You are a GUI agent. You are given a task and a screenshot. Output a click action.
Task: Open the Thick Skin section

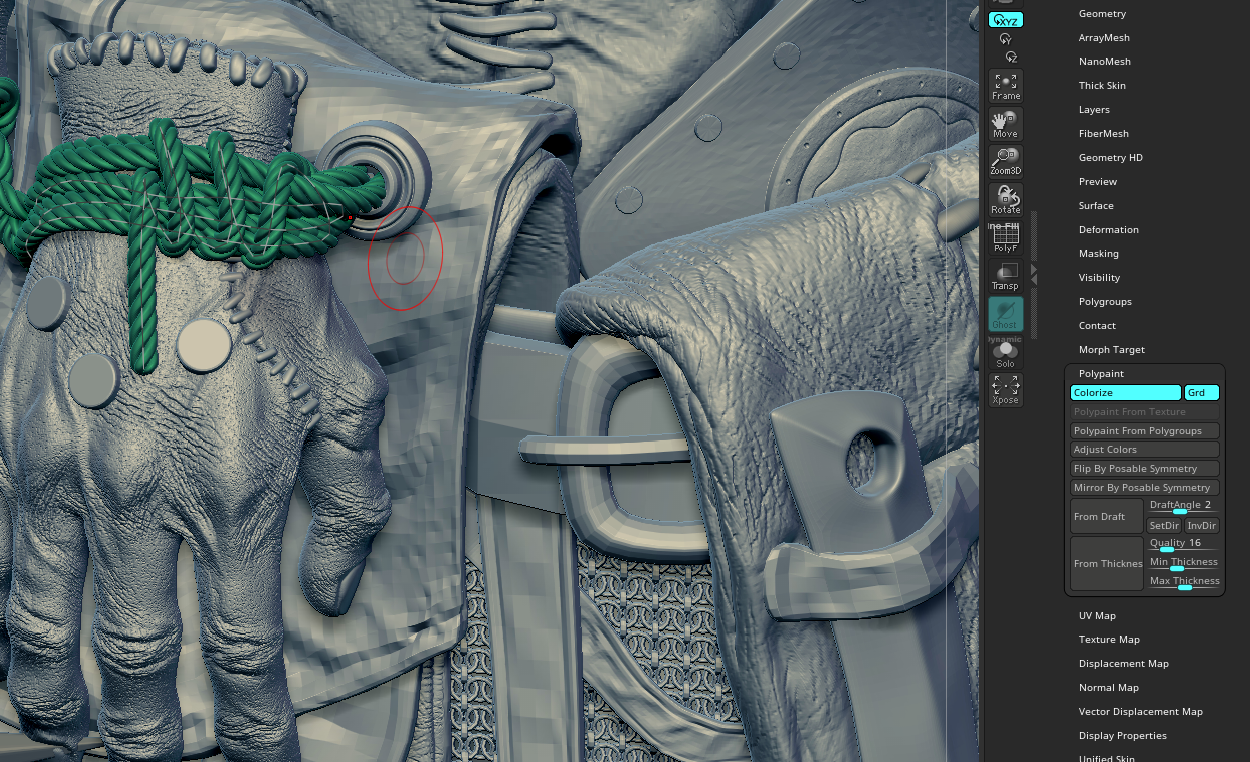tap(1102, 86)
